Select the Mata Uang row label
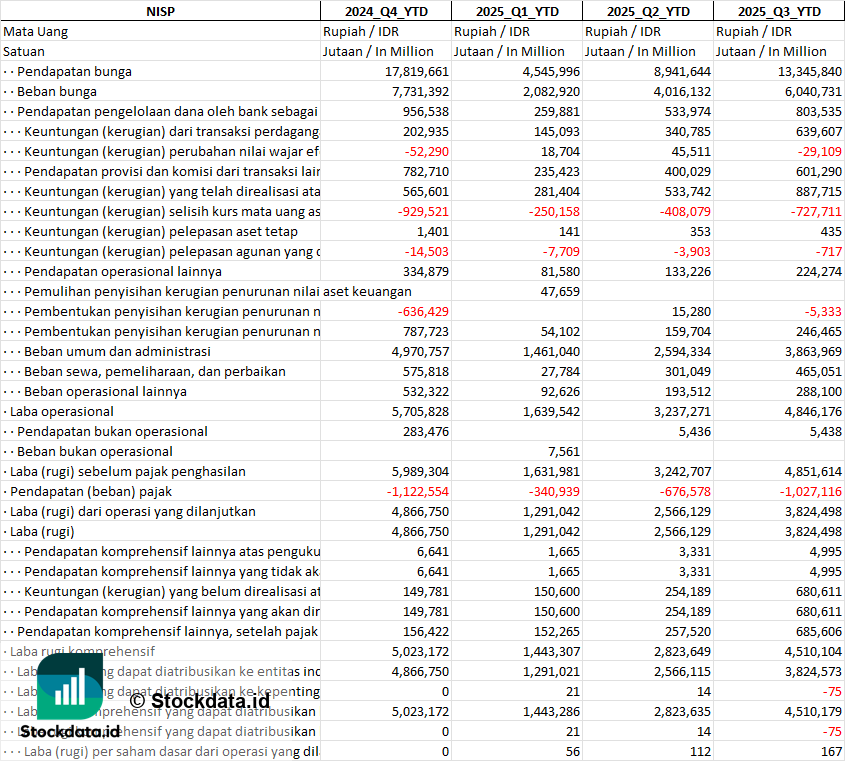Image resolution: width=845 pixels, height=761 pixels. 36,31
